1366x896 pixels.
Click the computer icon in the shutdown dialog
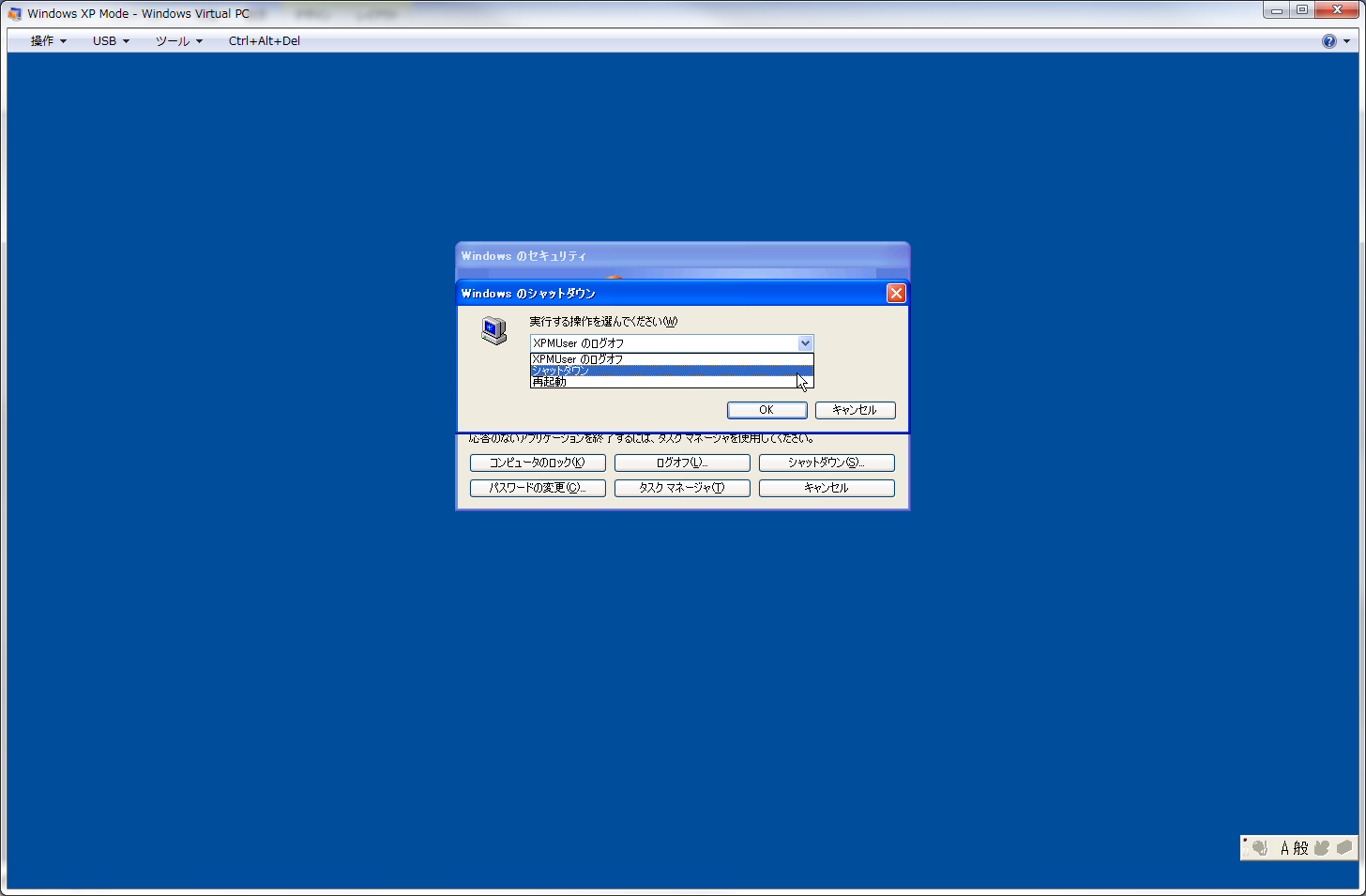tap(493, 330)
